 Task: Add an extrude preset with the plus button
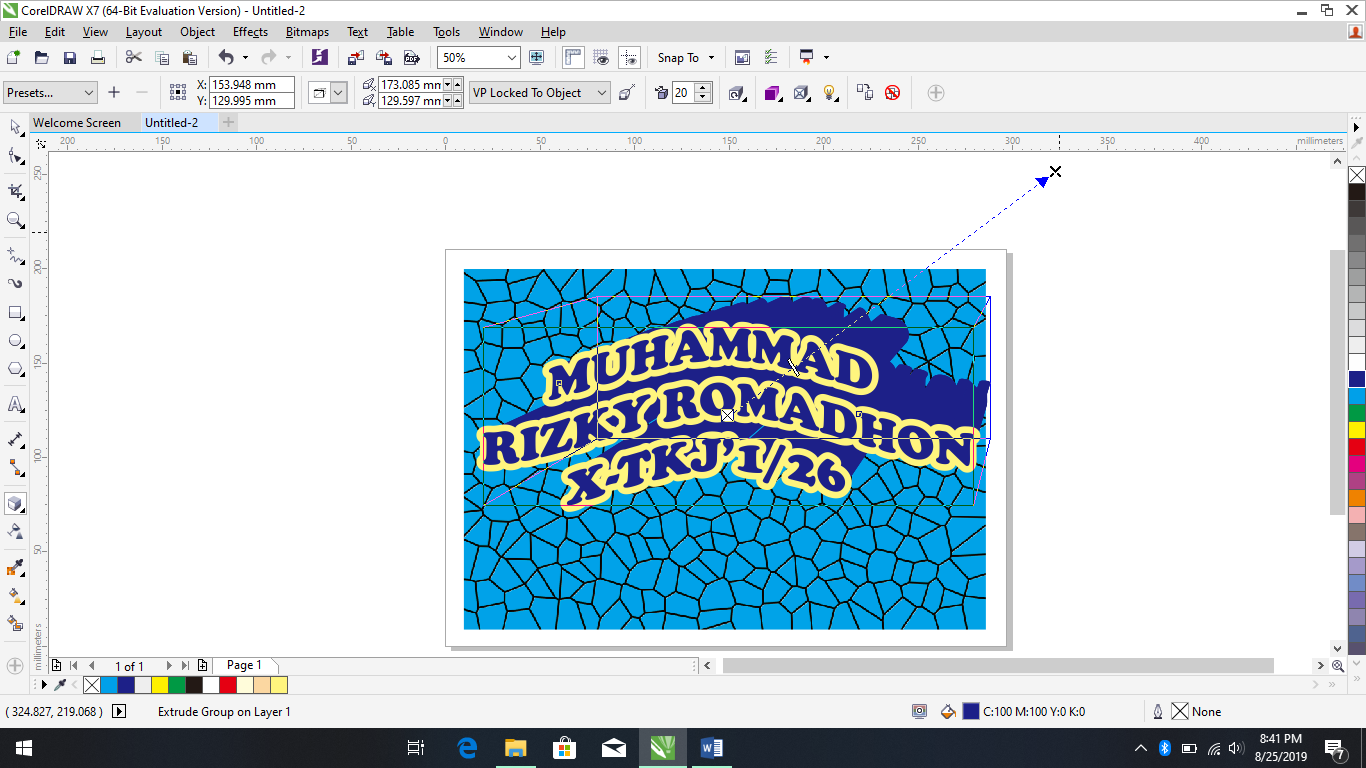coord(114,92)
